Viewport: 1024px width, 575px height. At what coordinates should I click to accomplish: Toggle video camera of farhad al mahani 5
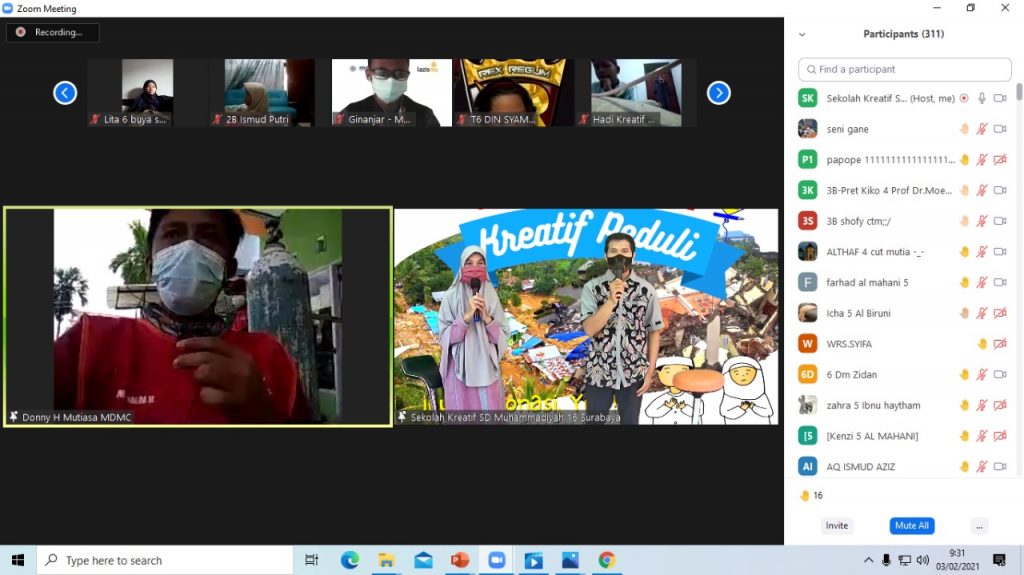[1000, 283]
